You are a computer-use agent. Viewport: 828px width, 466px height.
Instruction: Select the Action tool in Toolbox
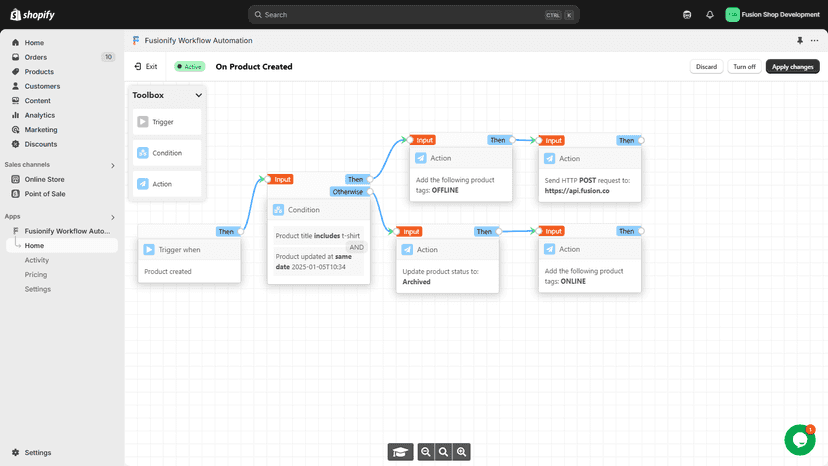pyautogui.click(x=167, y=184)
